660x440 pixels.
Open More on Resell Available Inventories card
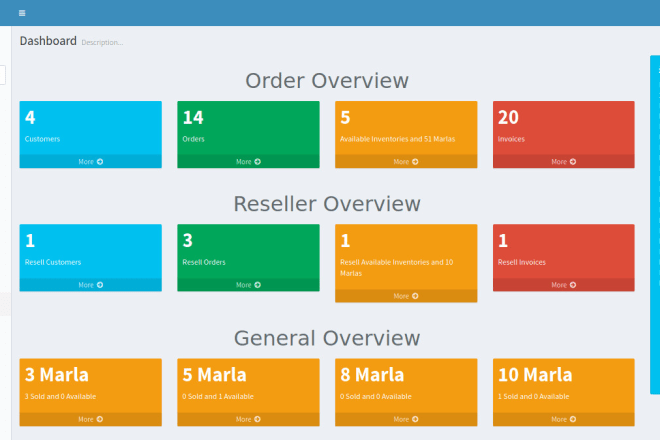(406, 296)
